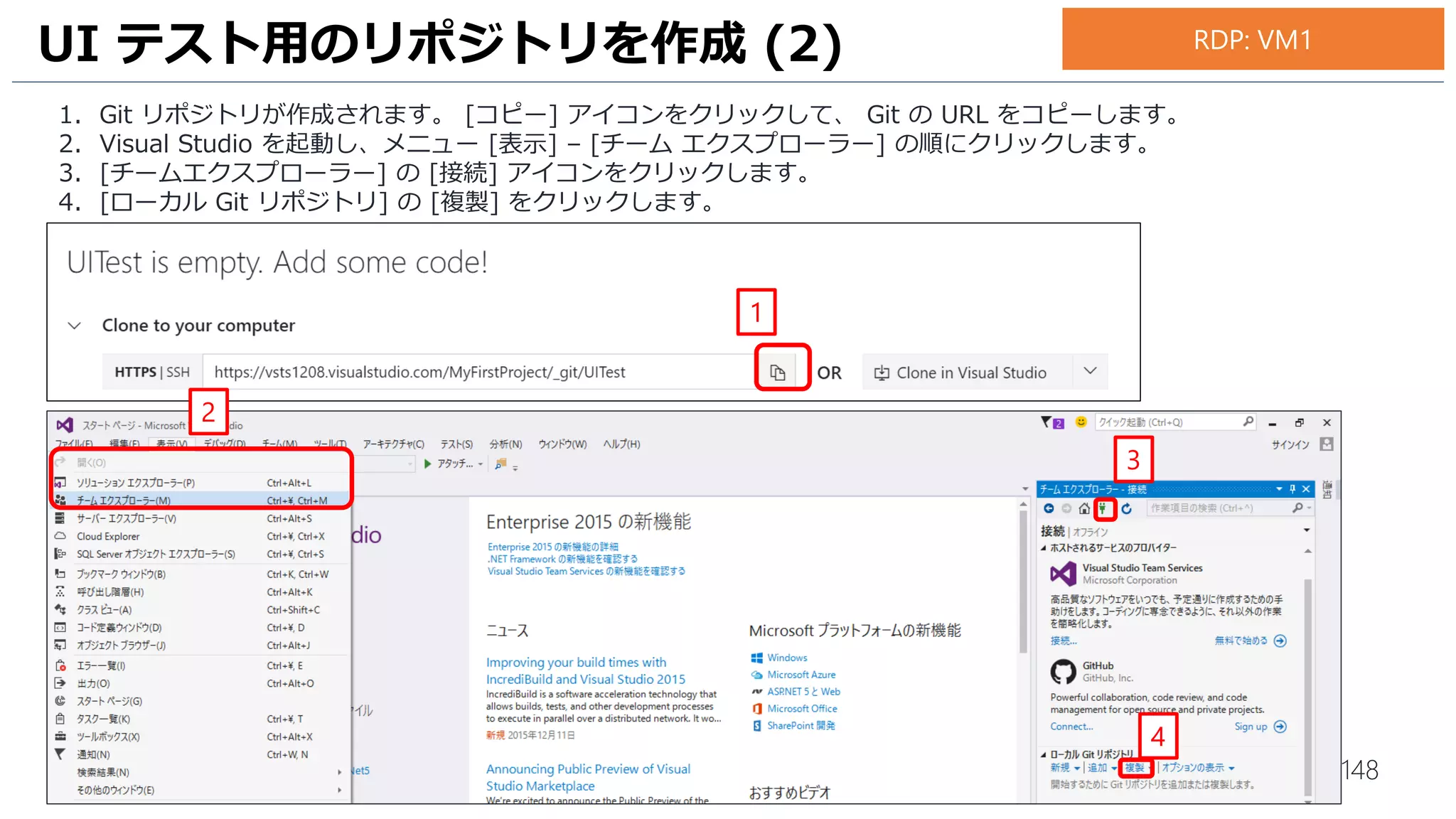Viewport: 1456px width, 819px height.
Task: Click 複製 in local Git repositories
Action: point(1135,768)
